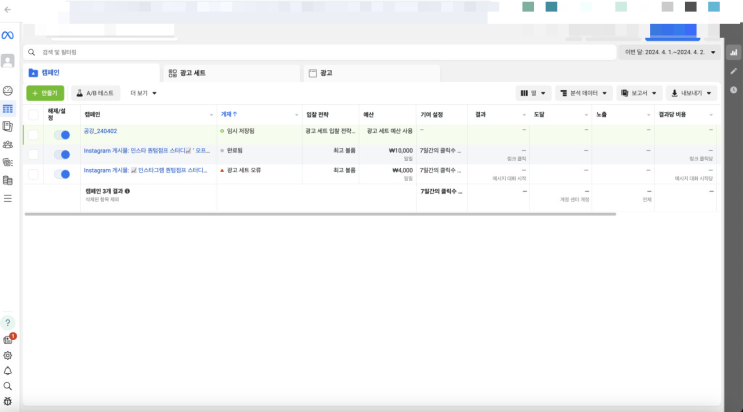Open the sidebar building-shaped icon above All tools

[x=8, y=181]
